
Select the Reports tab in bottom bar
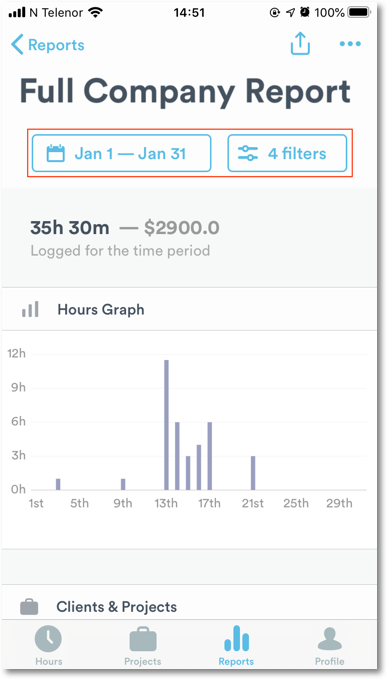tap(236, 645)
